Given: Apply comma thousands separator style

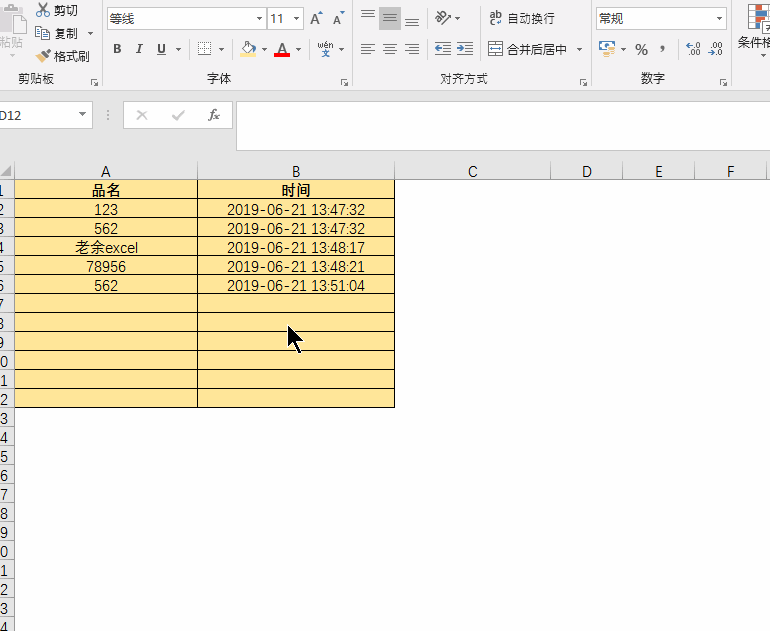Looking at the screenshot, I should pyautogui.click(x=662, y=49).
